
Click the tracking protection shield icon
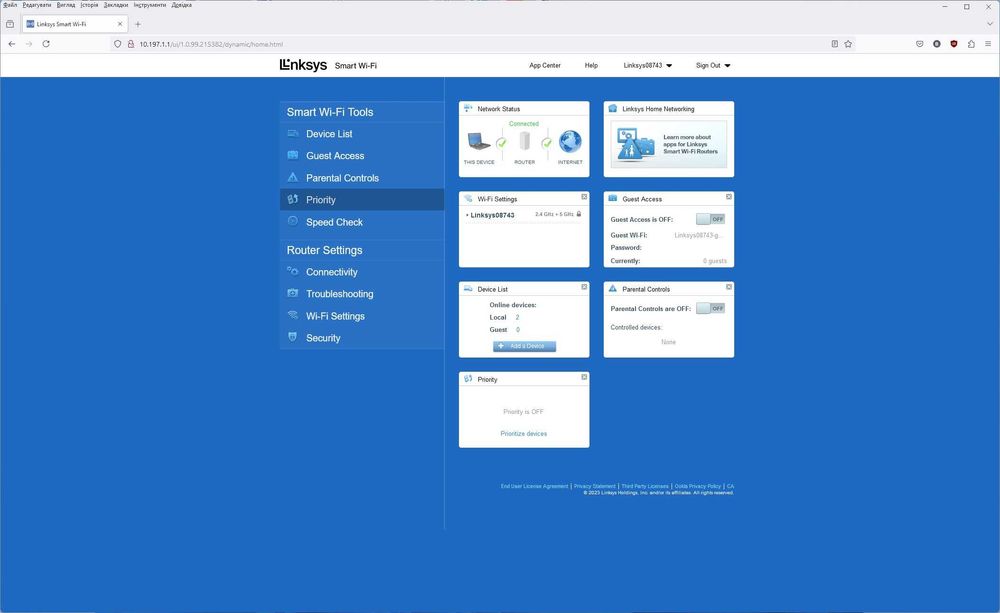pos(117,44)
